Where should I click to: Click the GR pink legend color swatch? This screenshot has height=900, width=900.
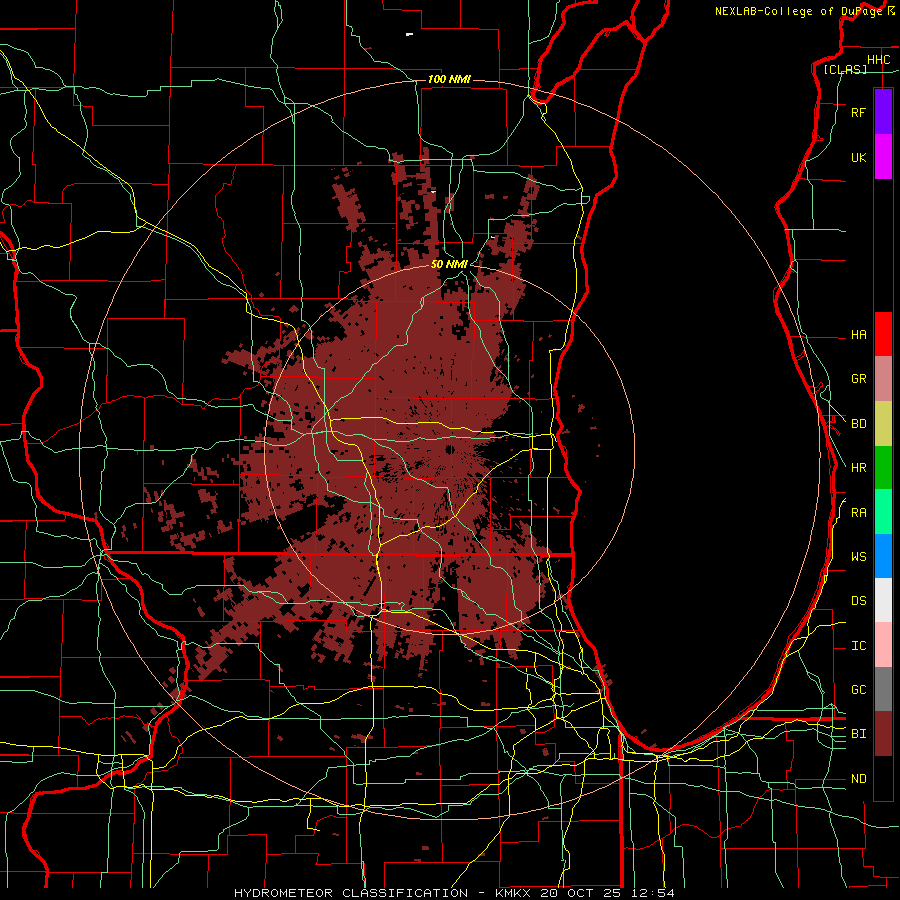click(x=883, y=379)
